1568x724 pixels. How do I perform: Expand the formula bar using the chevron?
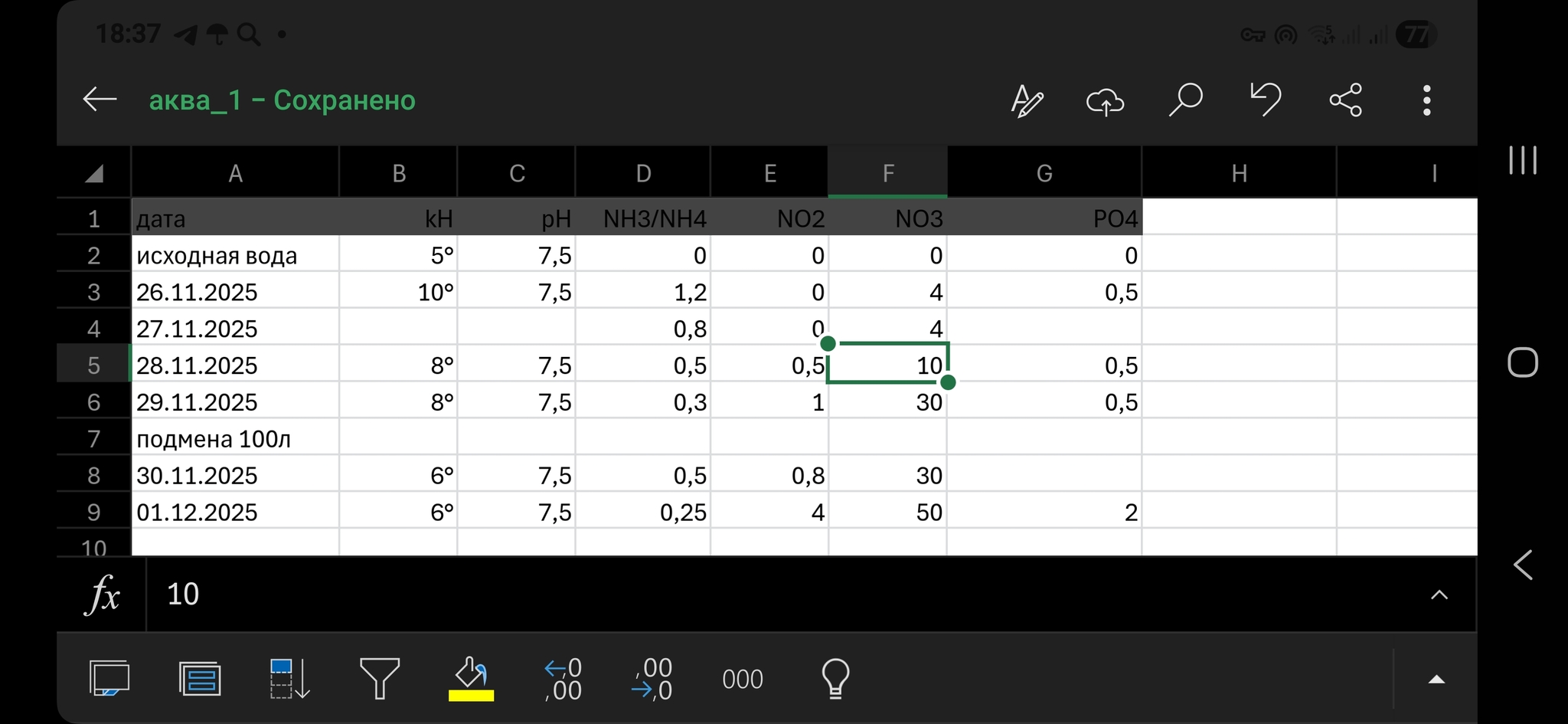[1439, 595]
